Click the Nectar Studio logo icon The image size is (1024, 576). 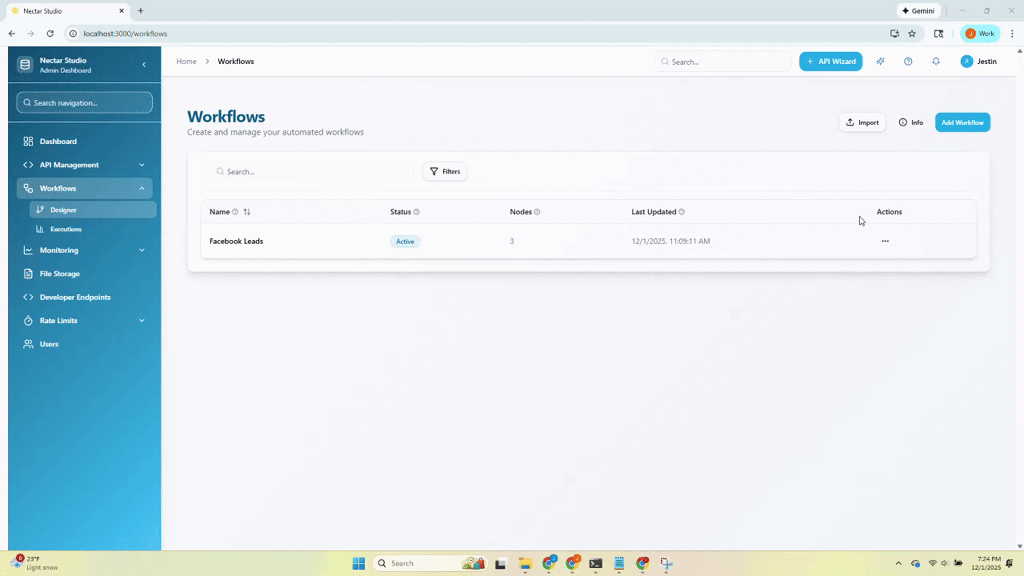pyautogui.click(x=25, y=65)
